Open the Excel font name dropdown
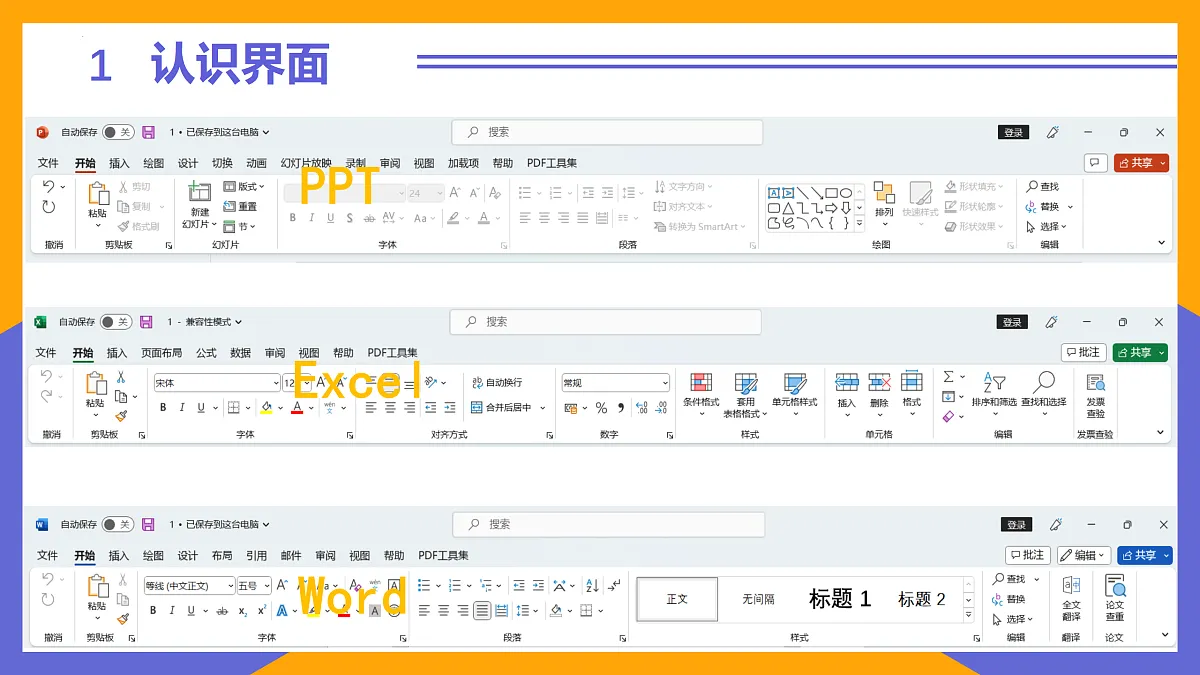 (276, 383)
